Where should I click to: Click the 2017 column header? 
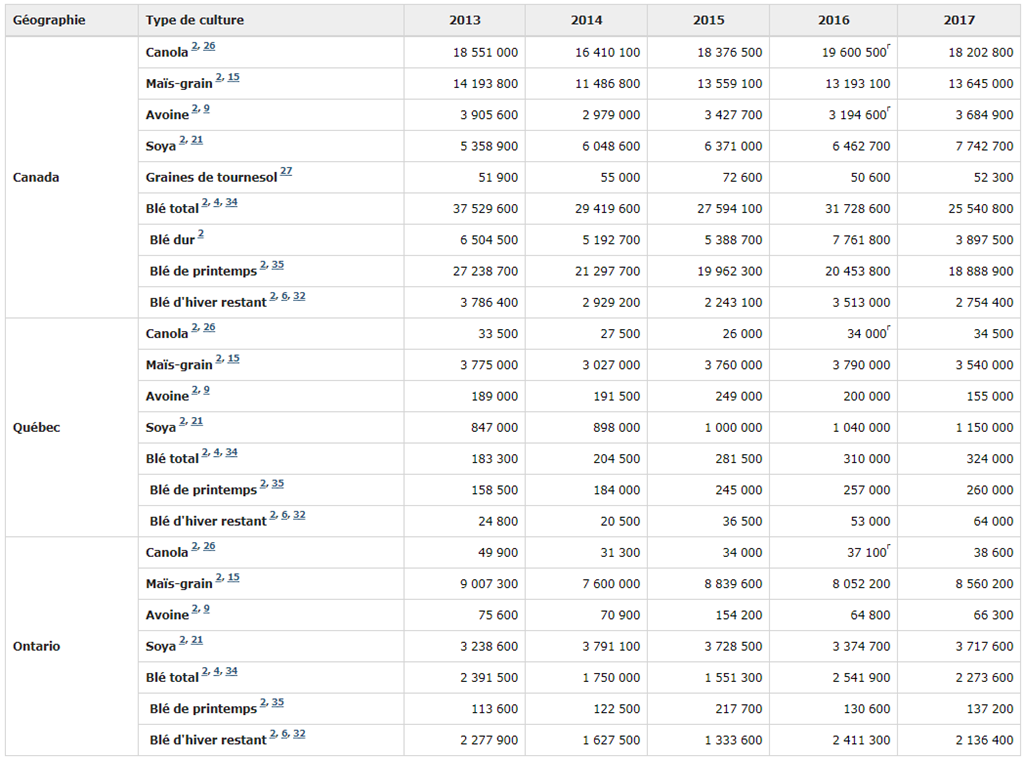tap(958, 20)
